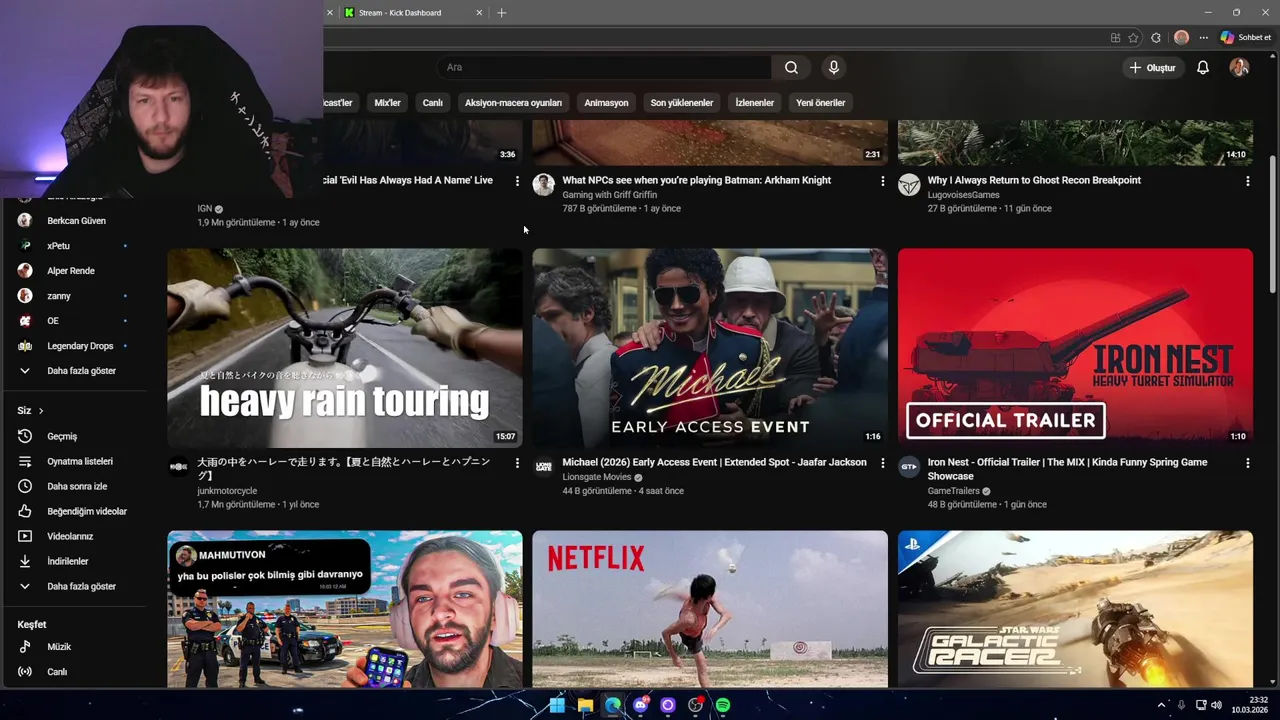1280x720 pixels.
Task: Open the Edge profile avatar
Action: click(x=1181, y=37)
